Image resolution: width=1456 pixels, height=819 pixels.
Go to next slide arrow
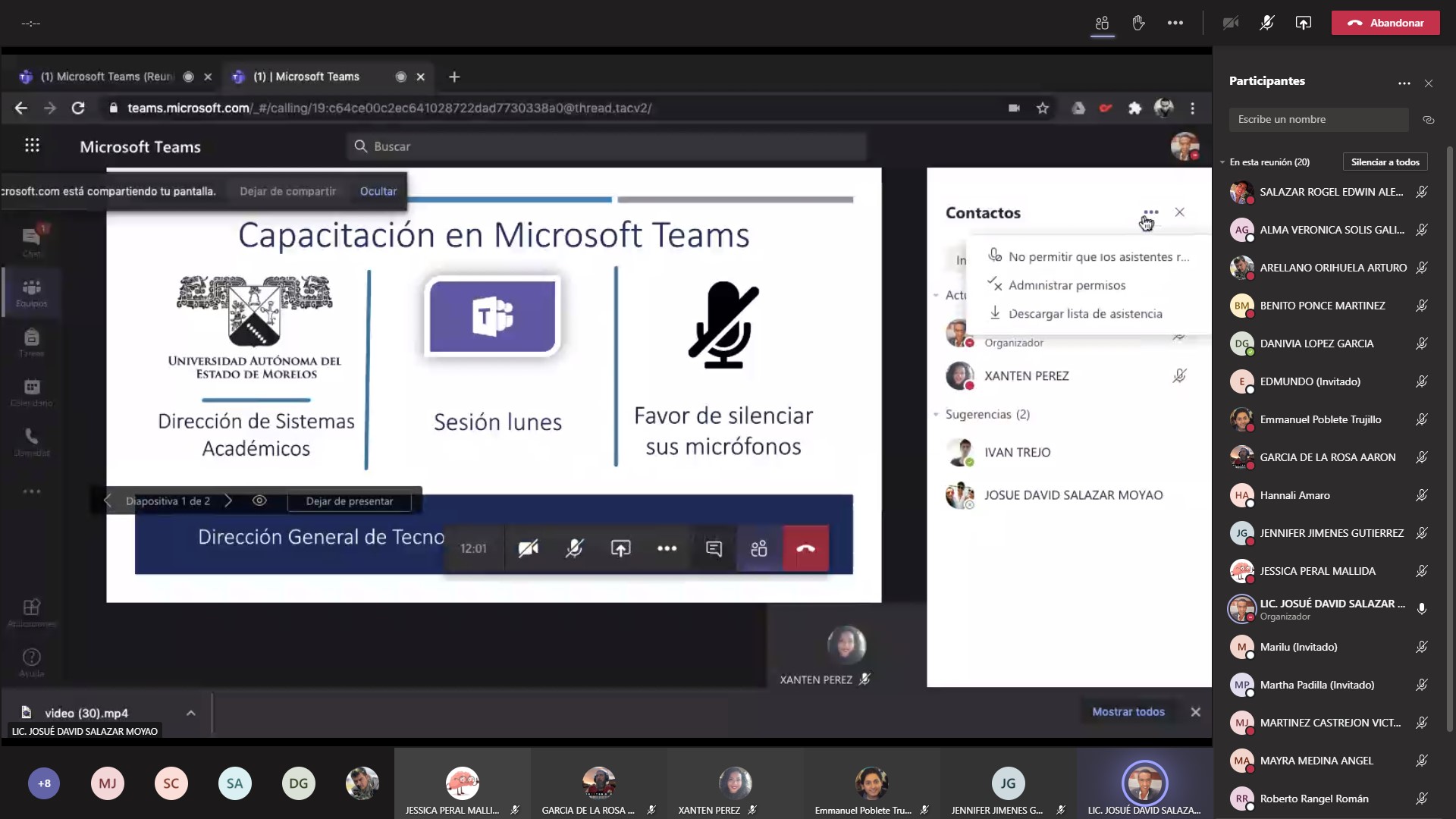227,501
